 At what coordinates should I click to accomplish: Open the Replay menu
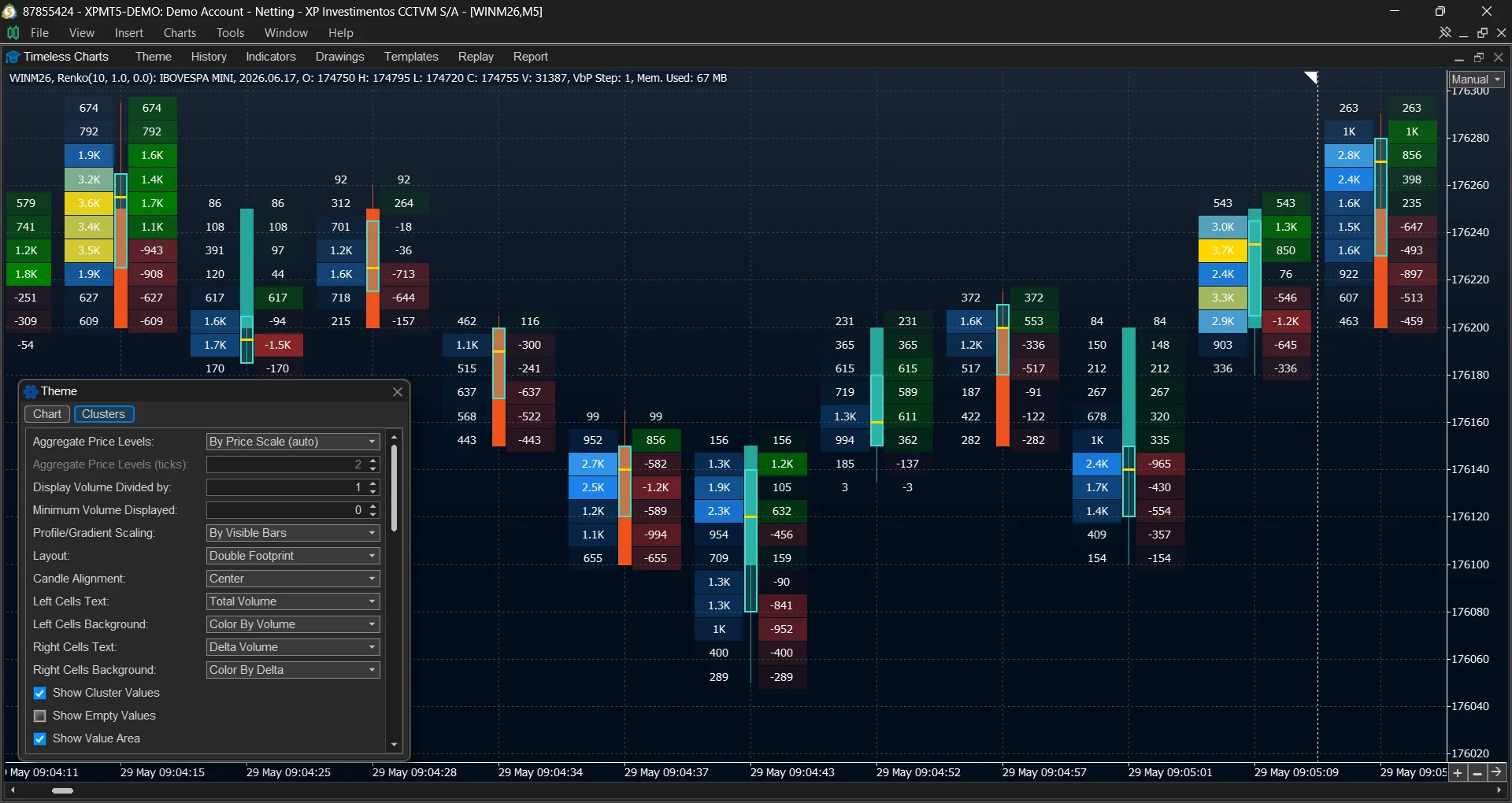476,57
